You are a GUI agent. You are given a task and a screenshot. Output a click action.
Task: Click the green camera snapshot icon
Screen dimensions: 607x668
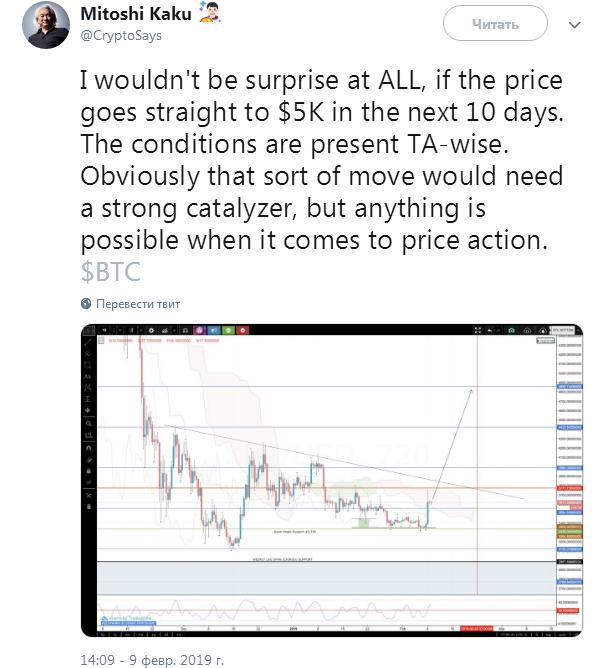click(512, 330)
